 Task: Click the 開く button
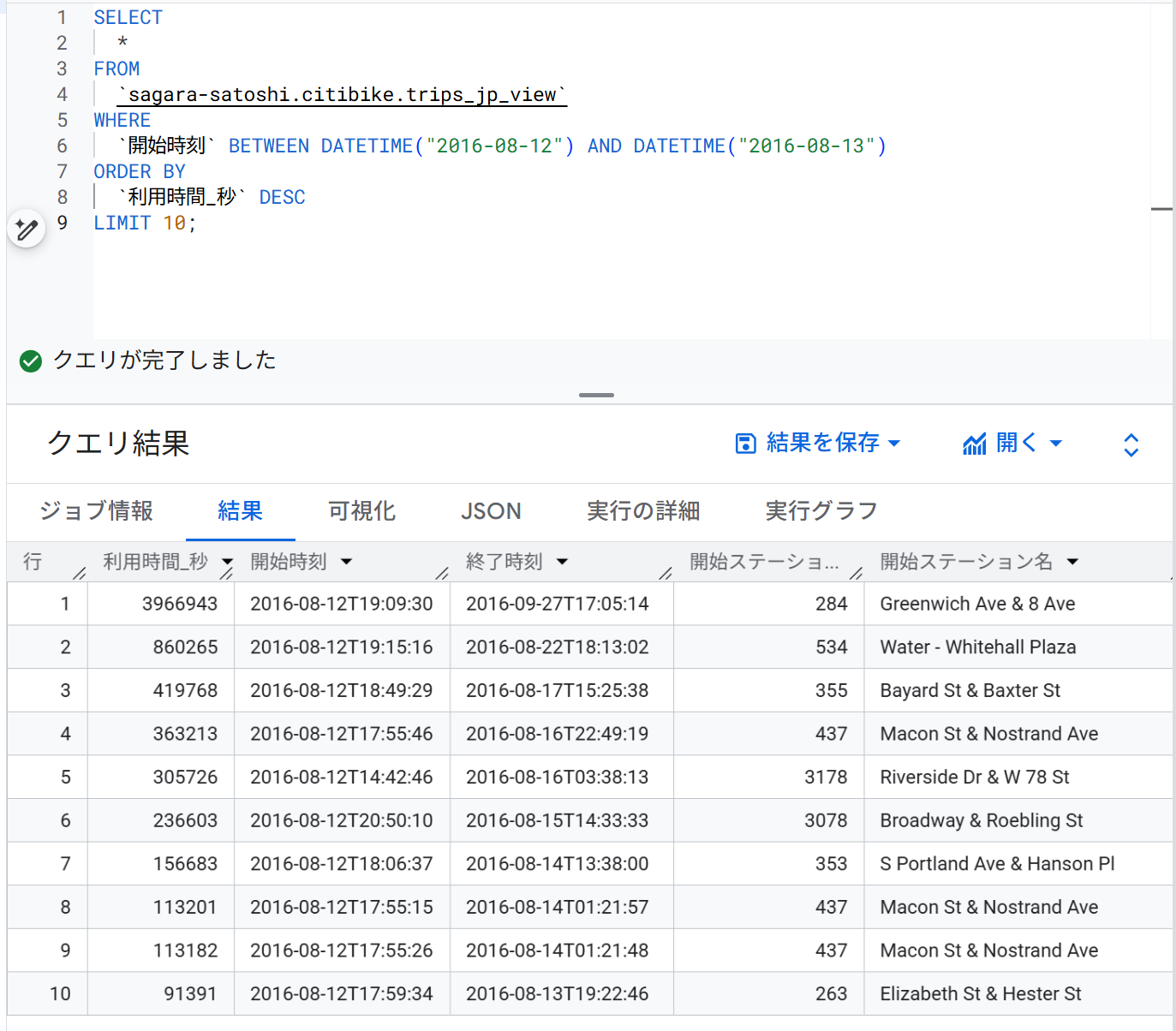coord(1012,443)
